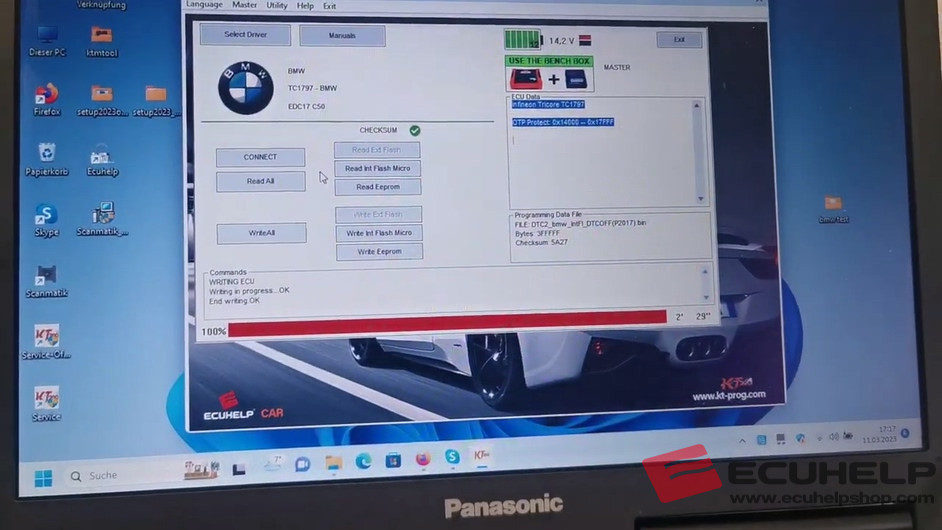Click the red flag icon beside voltage
Screen dimensions: 942x530
(x=585, y=40)
